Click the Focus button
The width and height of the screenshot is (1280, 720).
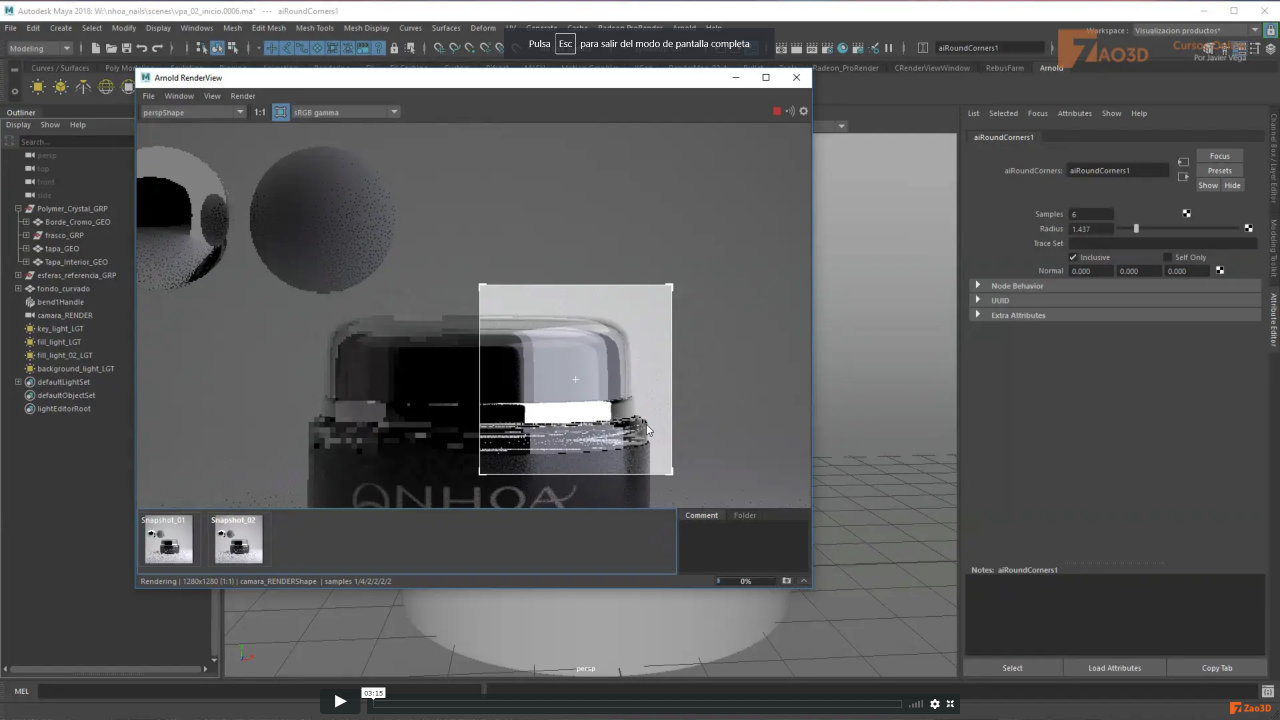pyautogui.click(x=1220, y=156)
